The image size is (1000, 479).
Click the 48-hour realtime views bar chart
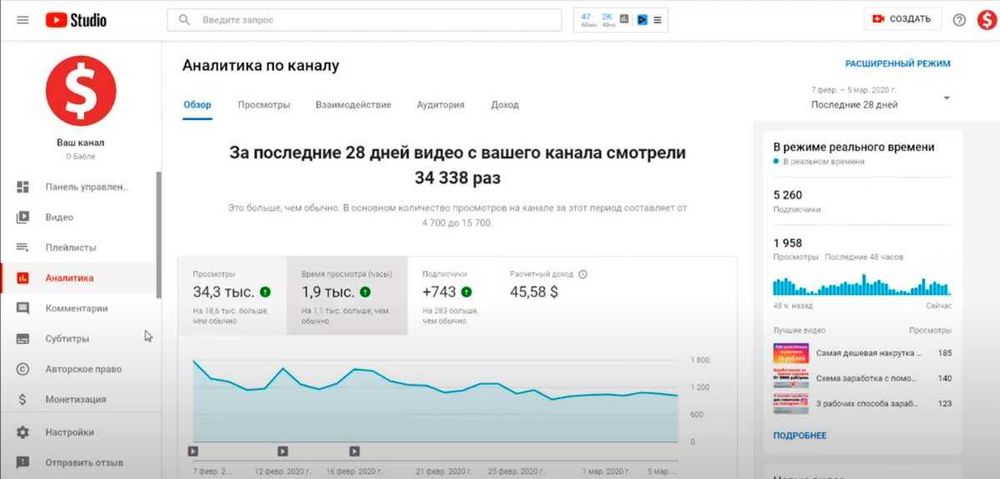(862, 284)
